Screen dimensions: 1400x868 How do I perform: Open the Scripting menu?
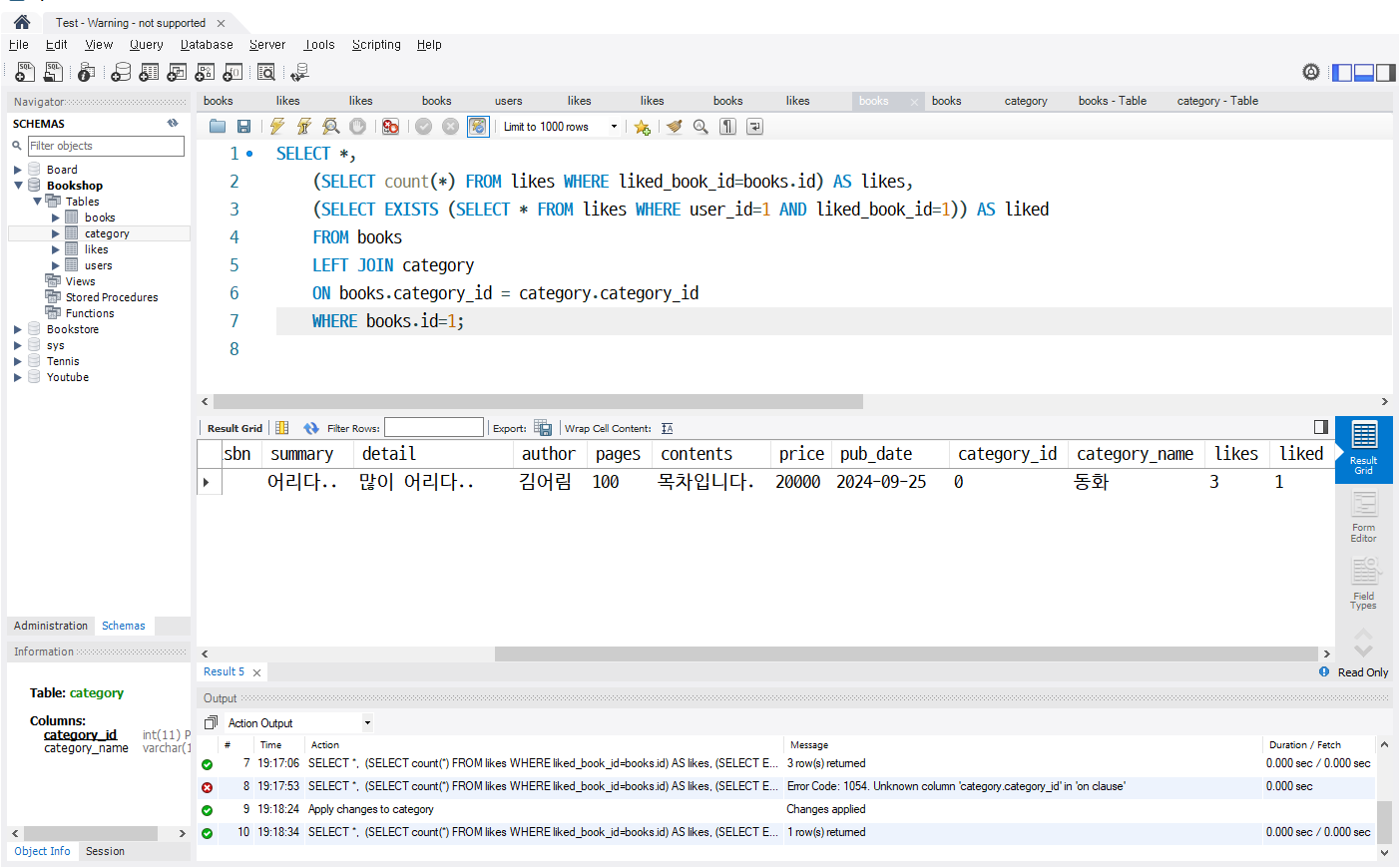(x=376, y=45)
